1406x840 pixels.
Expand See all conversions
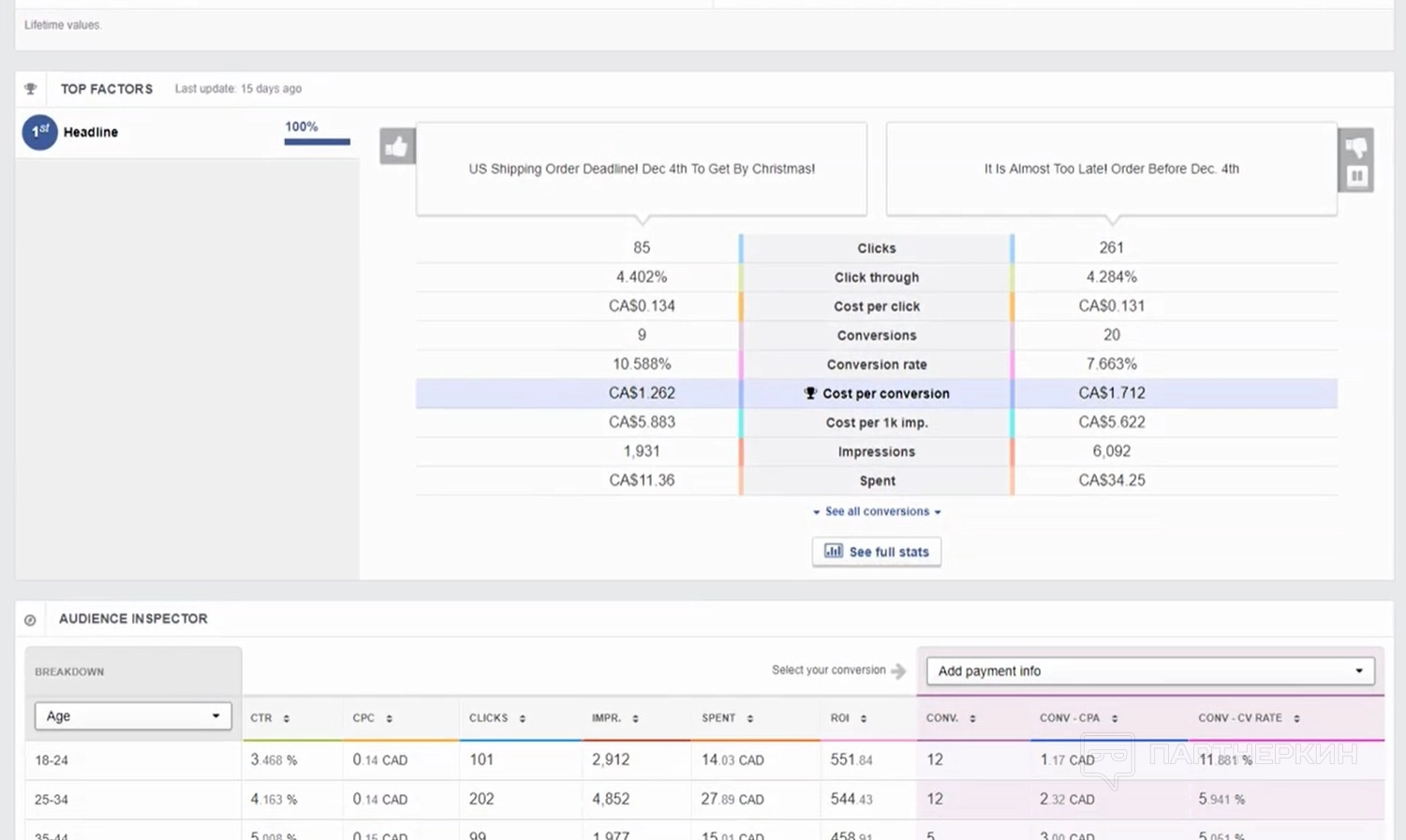point(877,511)
